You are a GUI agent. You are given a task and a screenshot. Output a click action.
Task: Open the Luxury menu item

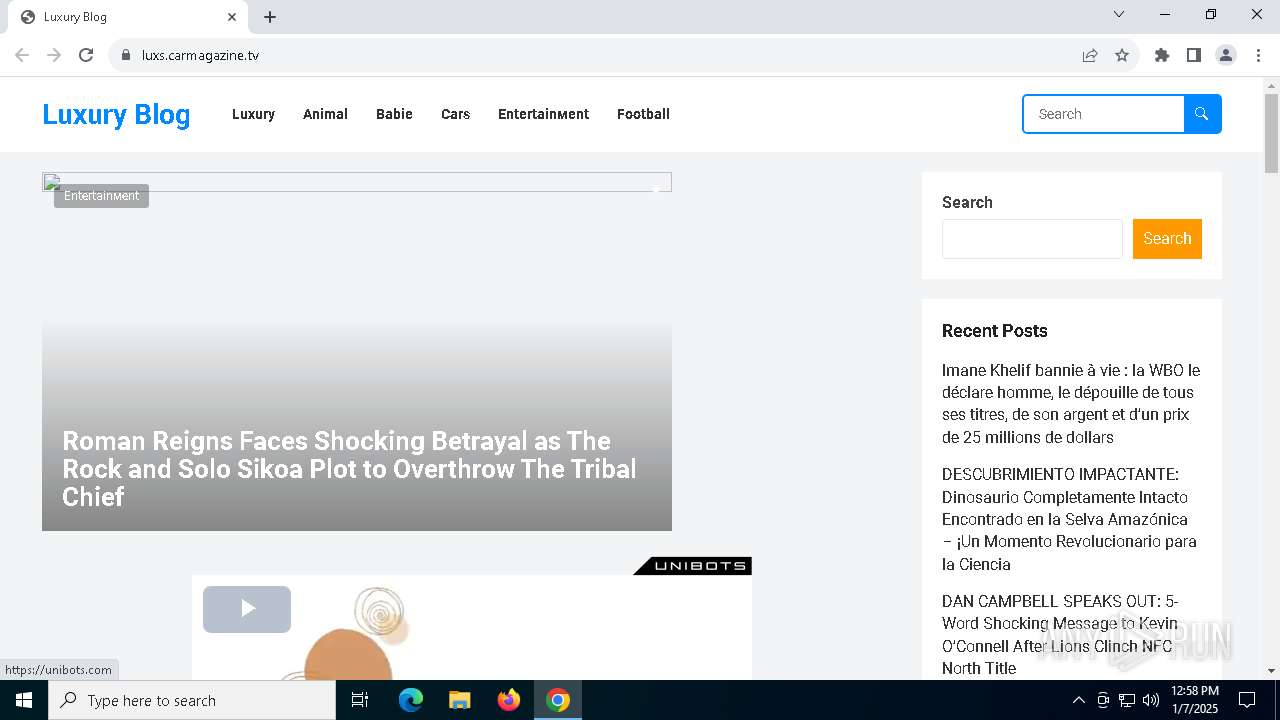[x=253, y=114]
